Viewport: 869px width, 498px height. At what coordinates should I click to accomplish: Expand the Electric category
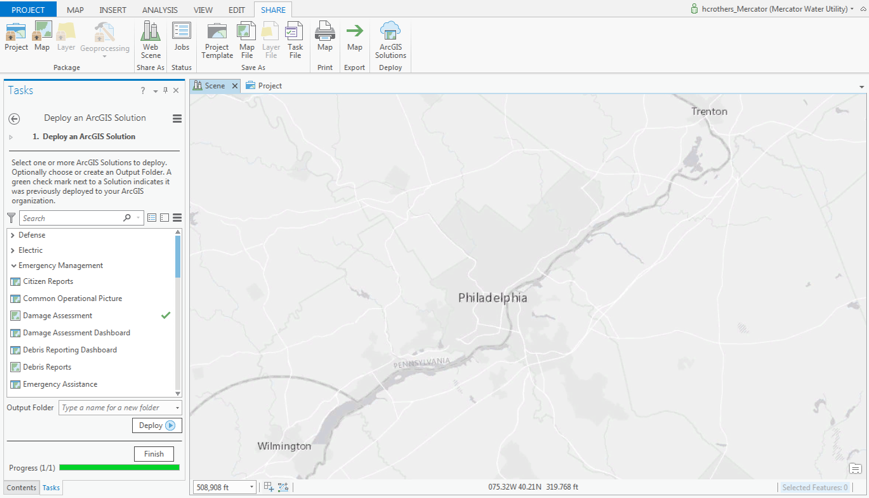coord(13,250)
